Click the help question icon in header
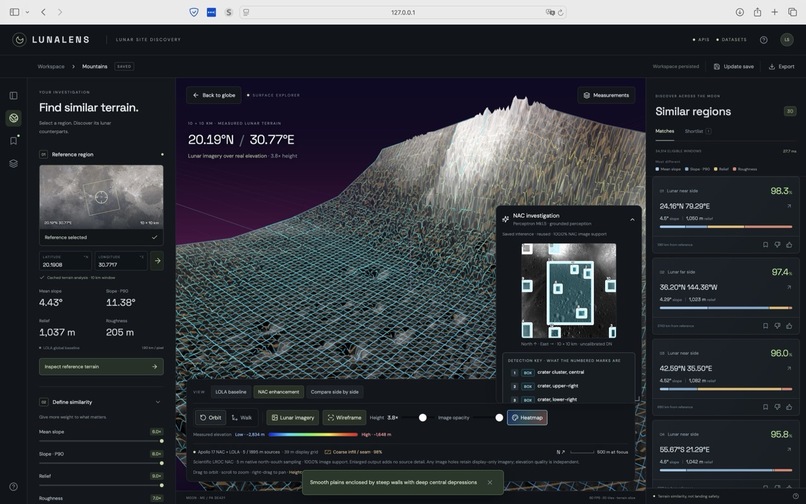 [x=764, y=40]
